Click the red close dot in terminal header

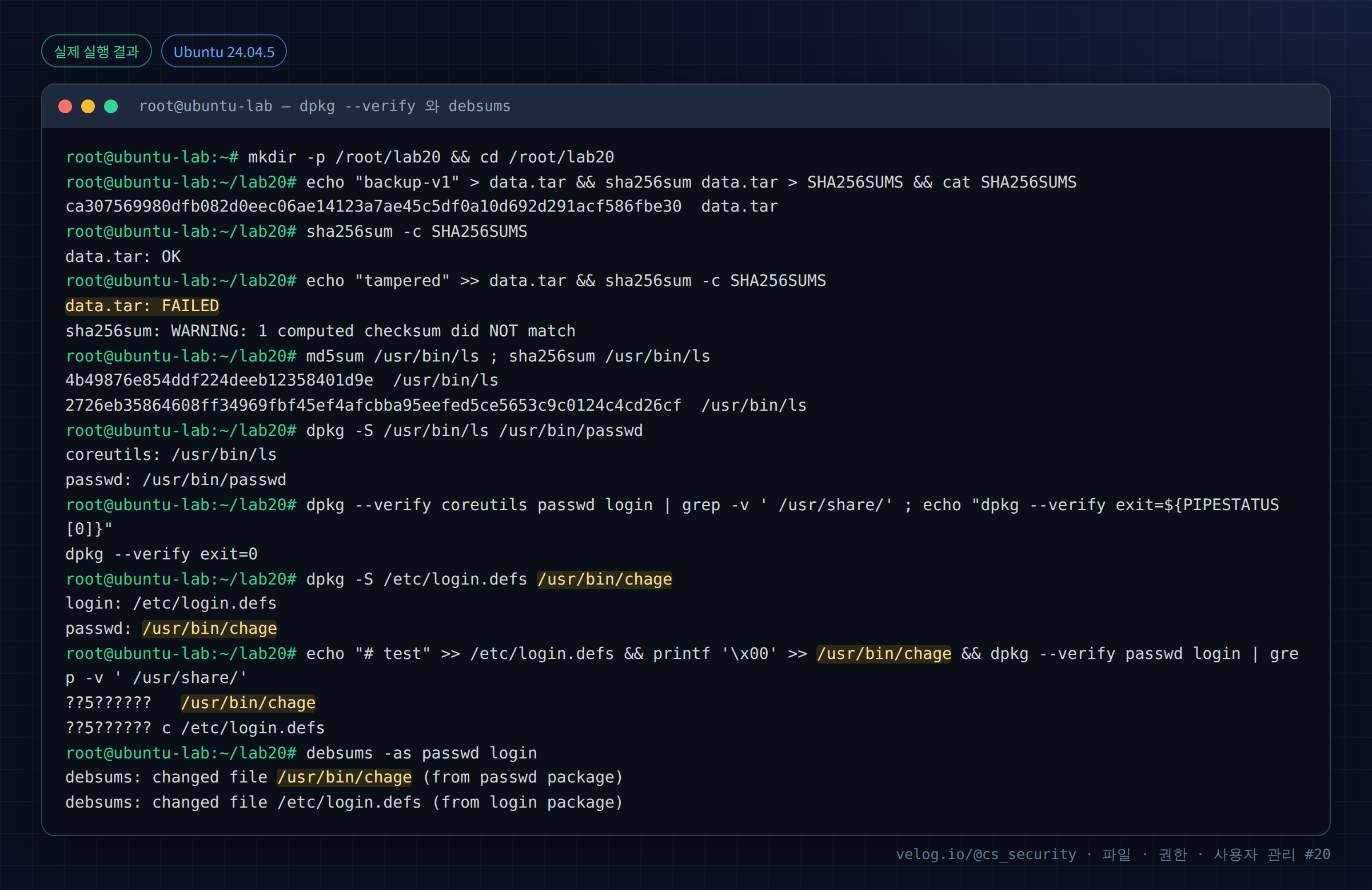(x=65, y=107)
